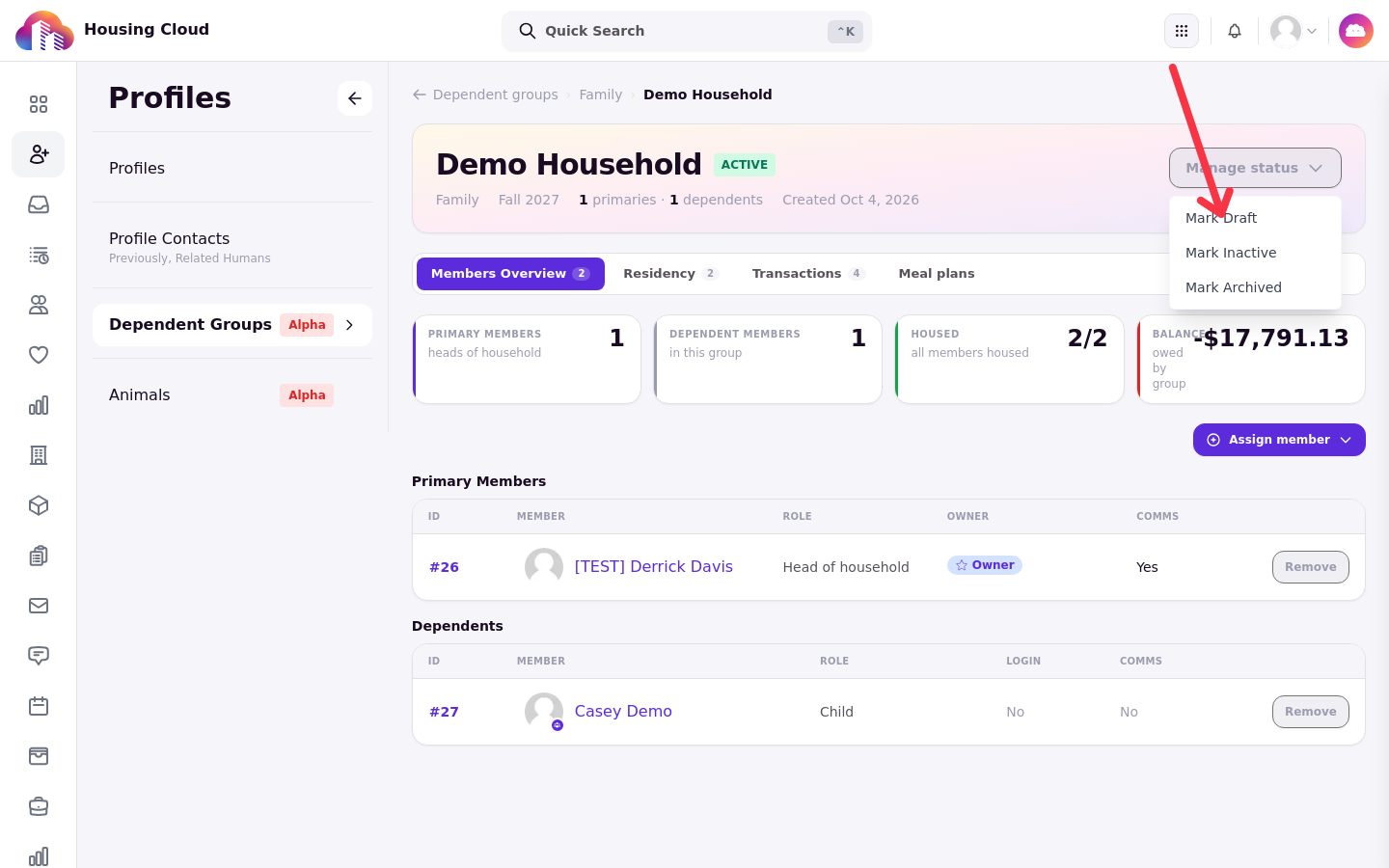This screenshot has width=1389, height=868.
Task: Open the dashboard grid icon in sidebar
Action: click(39, 104)
